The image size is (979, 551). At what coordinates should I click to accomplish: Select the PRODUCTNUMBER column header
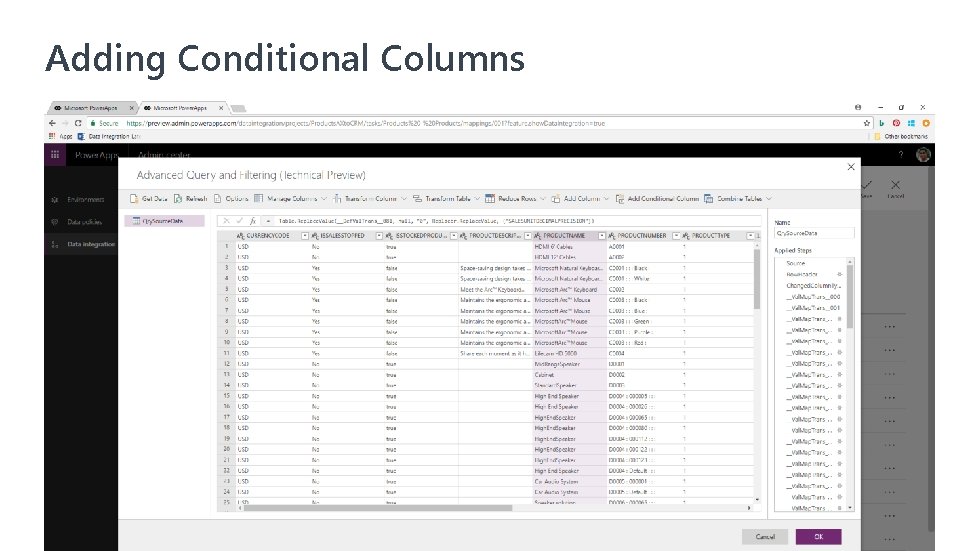644,236
